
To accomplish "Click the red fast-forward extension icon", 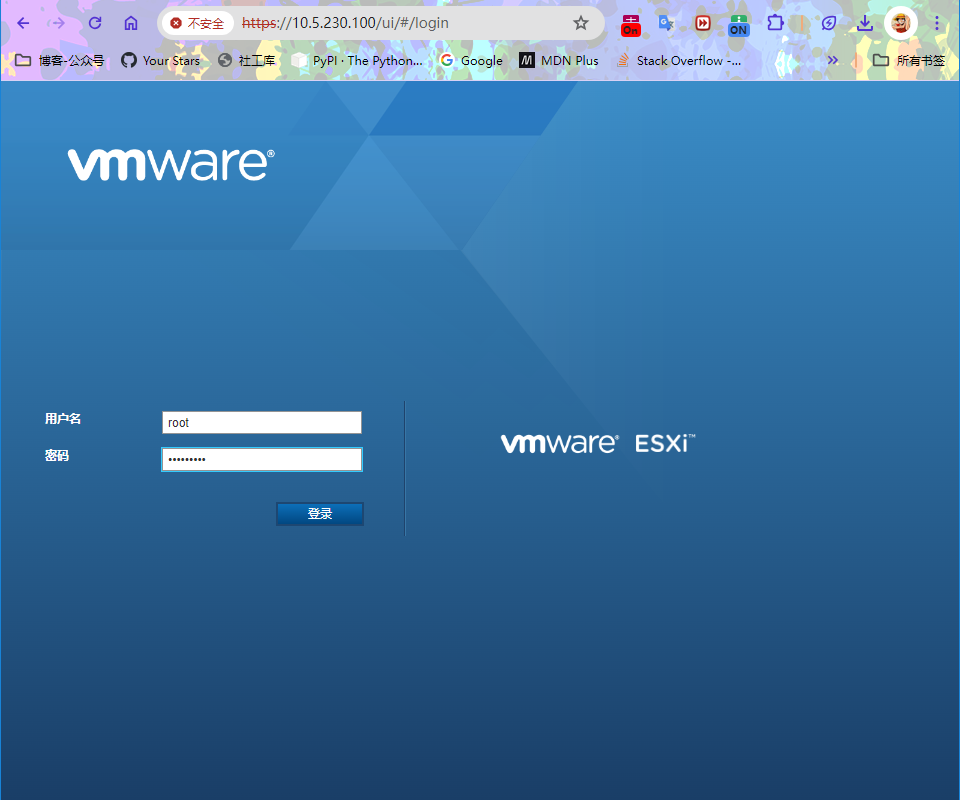I will [702, 23].
